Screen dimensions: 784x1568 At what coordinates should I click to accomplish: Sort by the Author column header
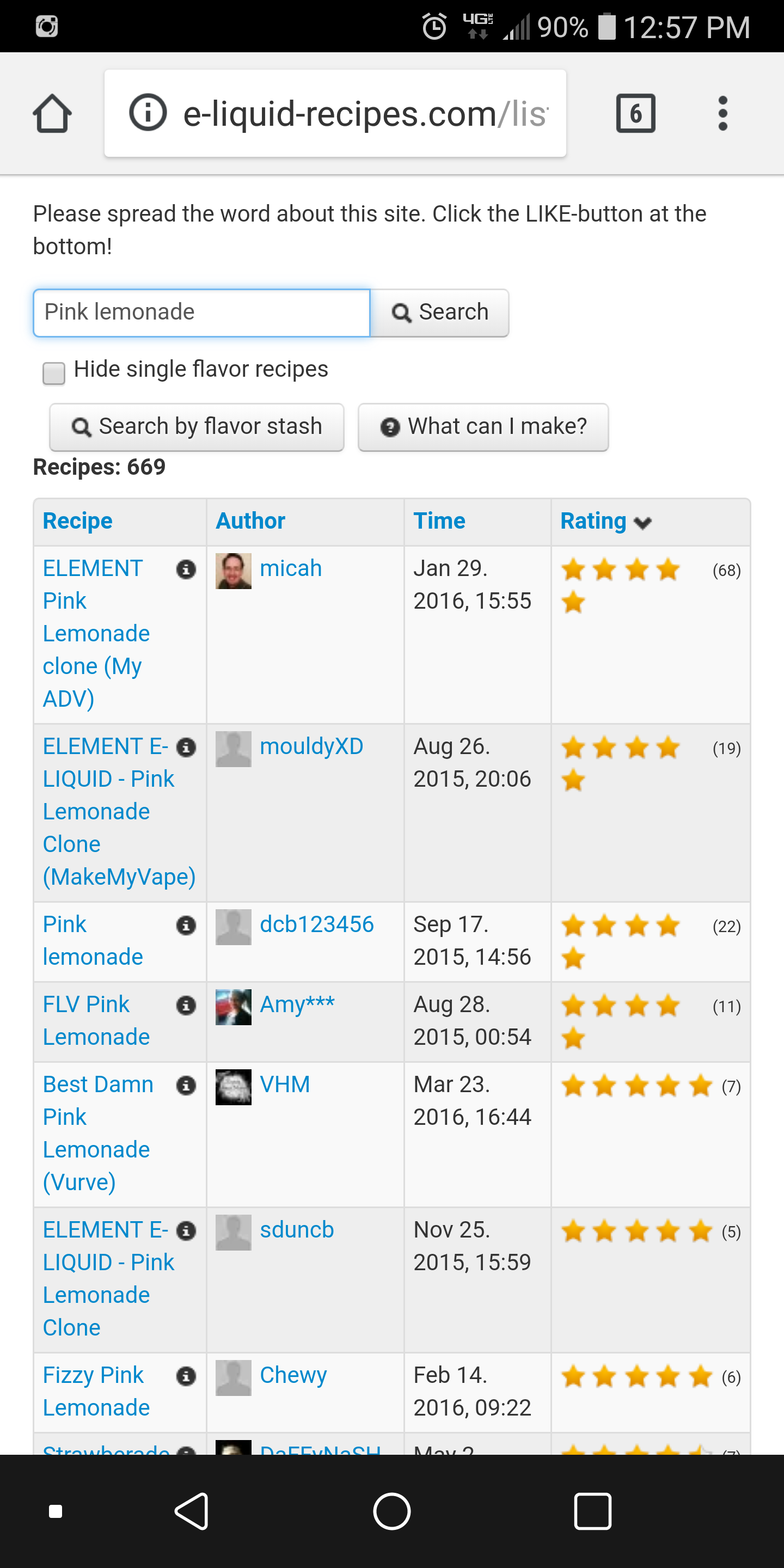click(x=250, y=521)
